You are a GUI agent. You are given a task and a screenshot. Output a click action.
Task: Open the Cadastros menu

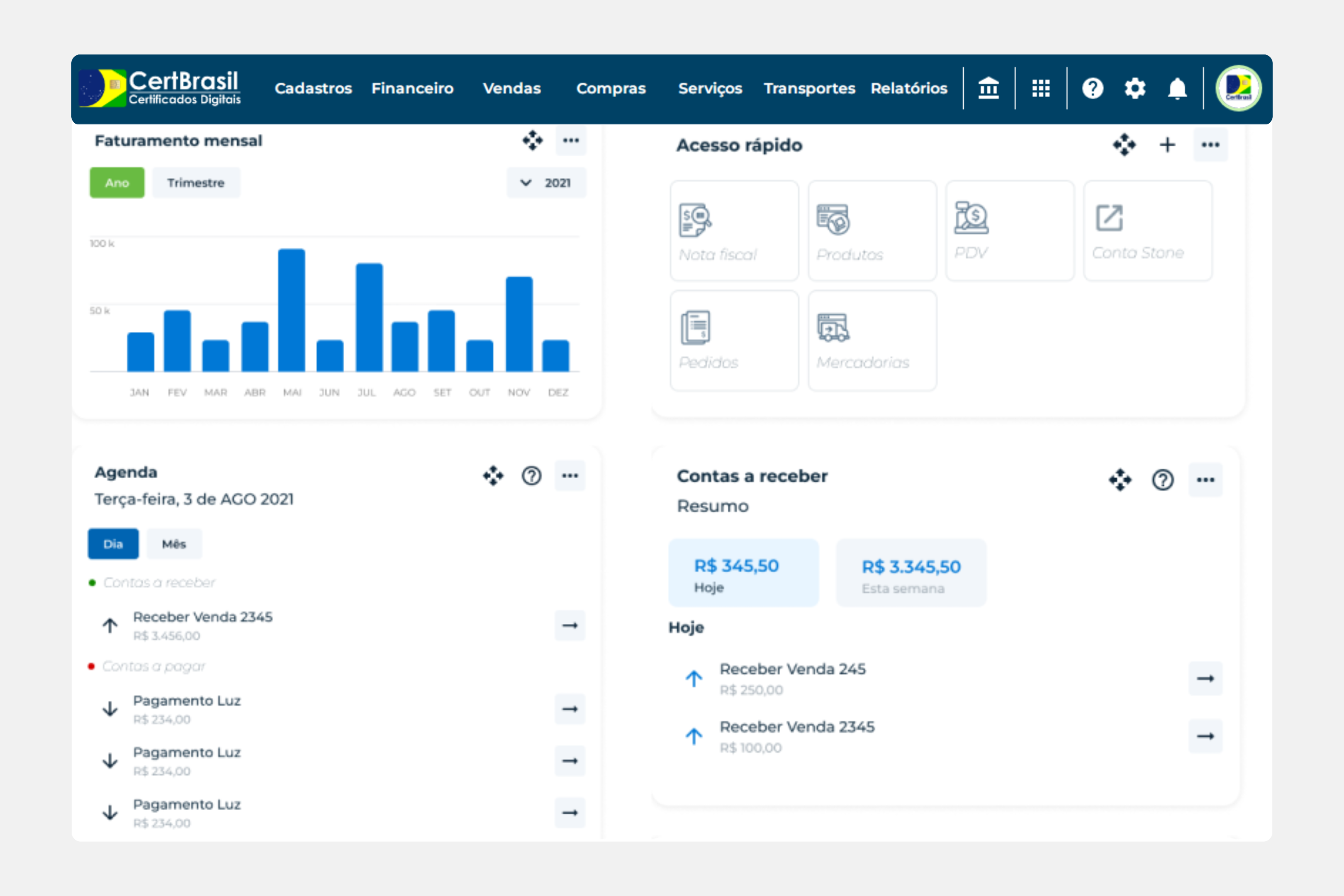pos(313,89)
